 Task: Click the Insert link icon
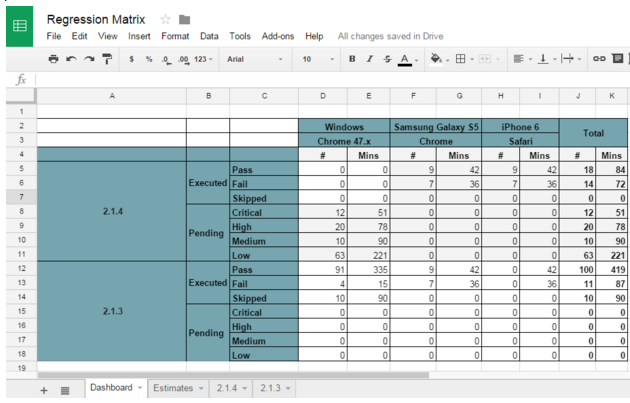coord(599,59)
